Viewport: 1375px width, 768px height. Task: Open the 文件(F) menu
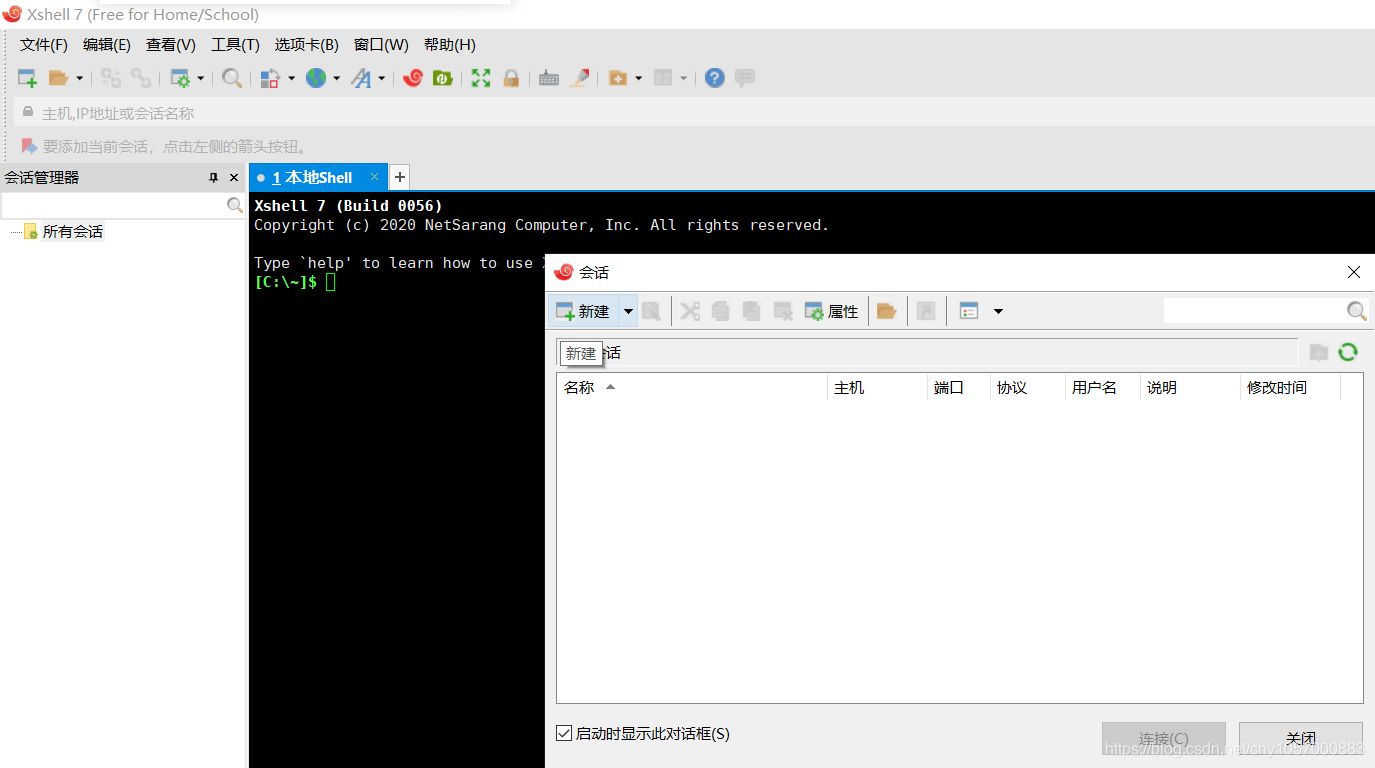pos(44,45)
